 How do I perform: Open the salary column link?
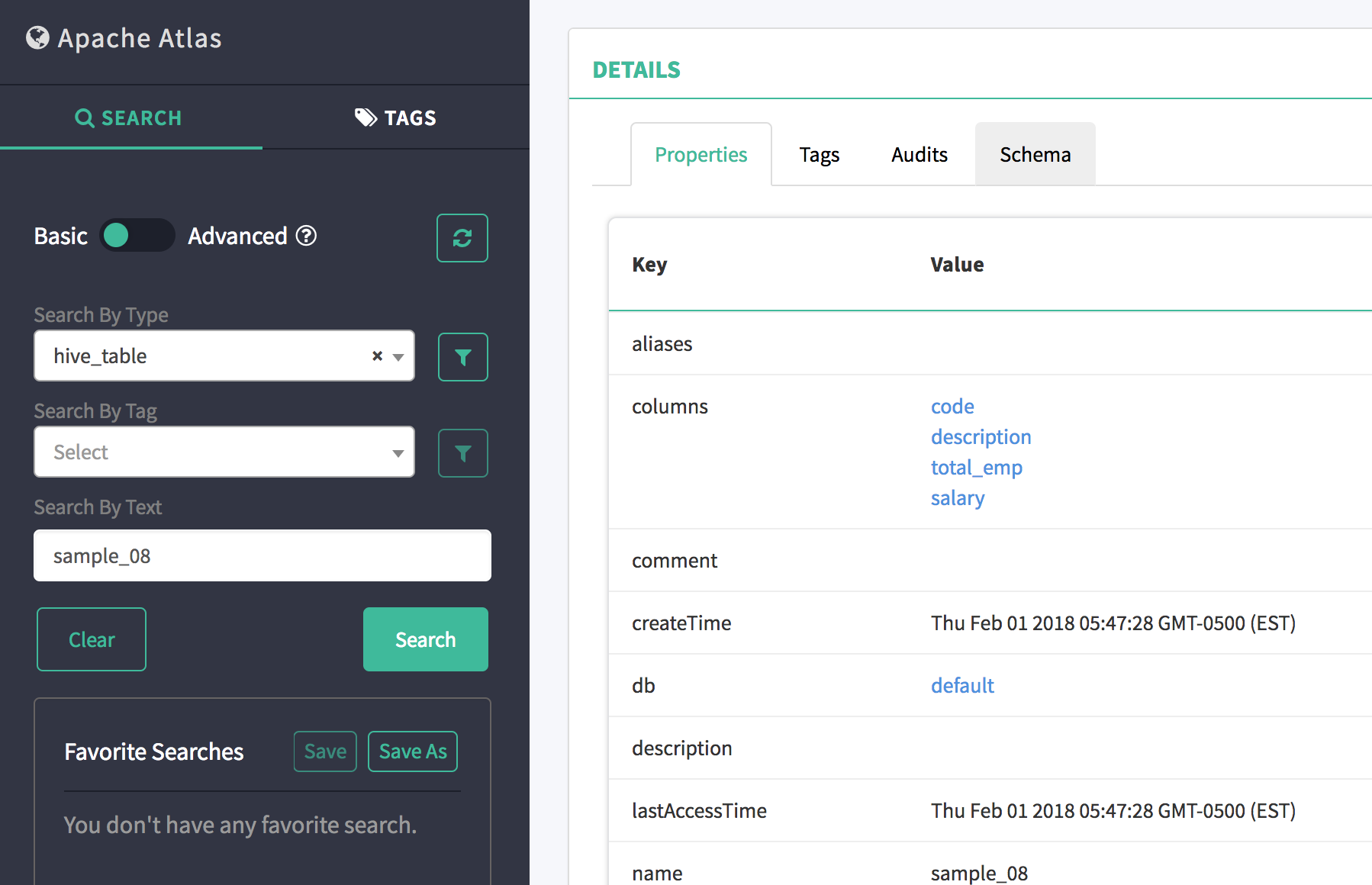958,497
